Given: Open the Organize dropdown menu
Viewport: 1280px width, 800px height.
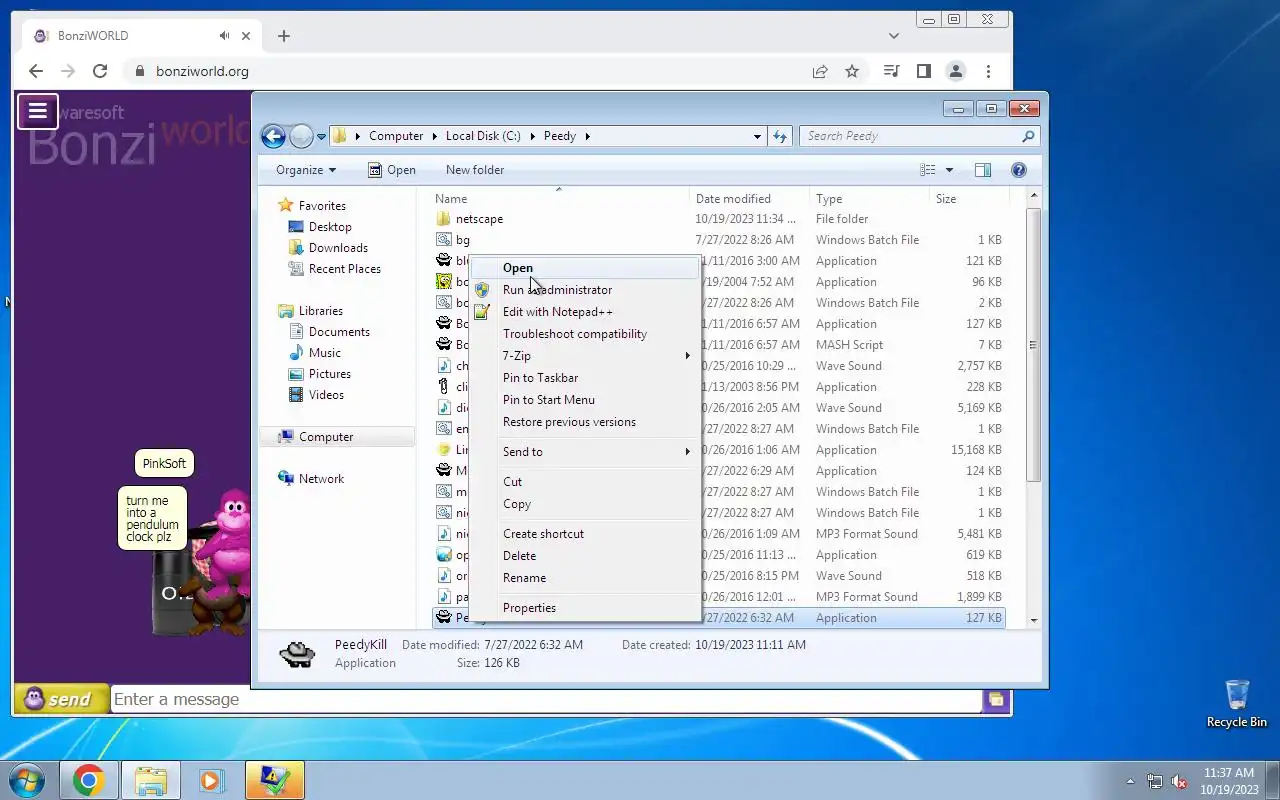Looking at the screenshot, I should (x=306, y=170).
